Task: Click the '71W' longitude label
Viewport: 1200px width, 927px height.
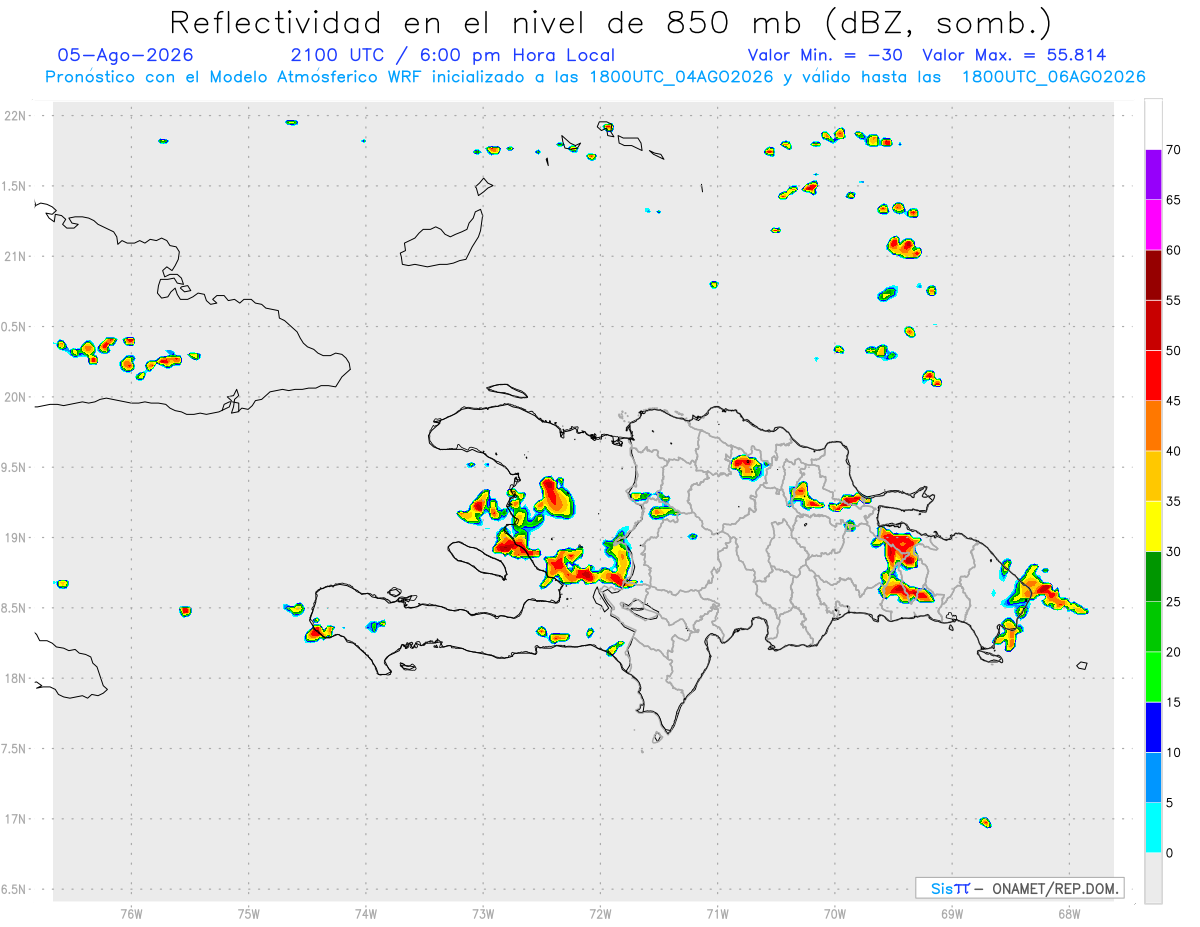Action: click(x=717, y=913)
